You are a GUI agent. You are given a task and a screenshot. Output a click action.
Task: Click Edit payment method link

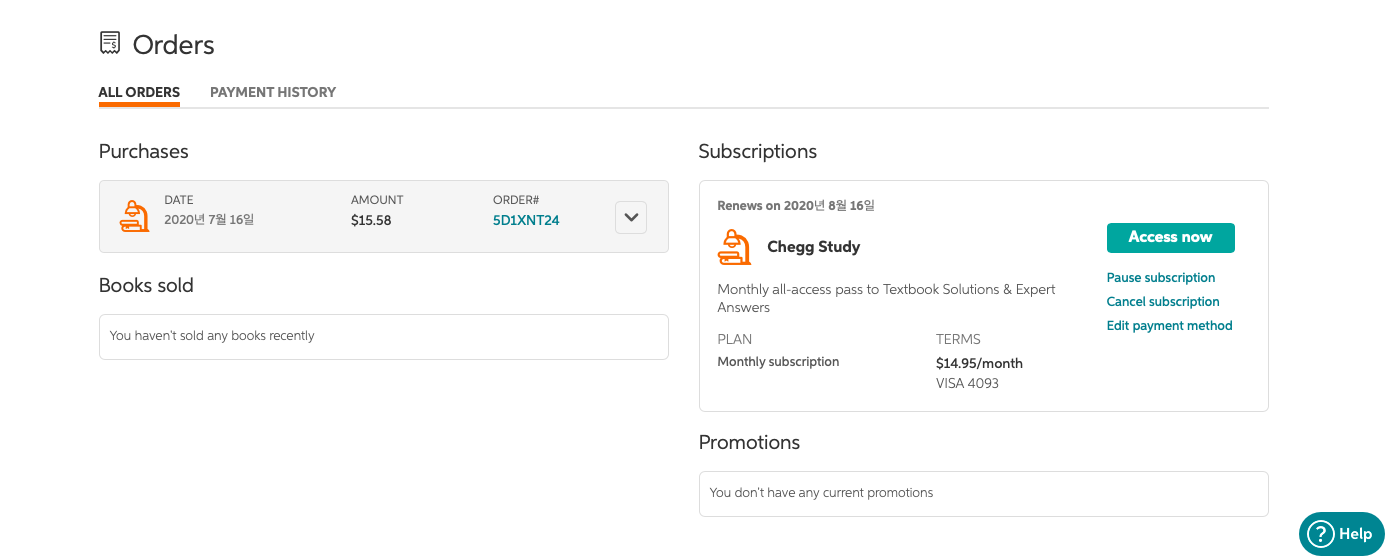(1169, 326)
